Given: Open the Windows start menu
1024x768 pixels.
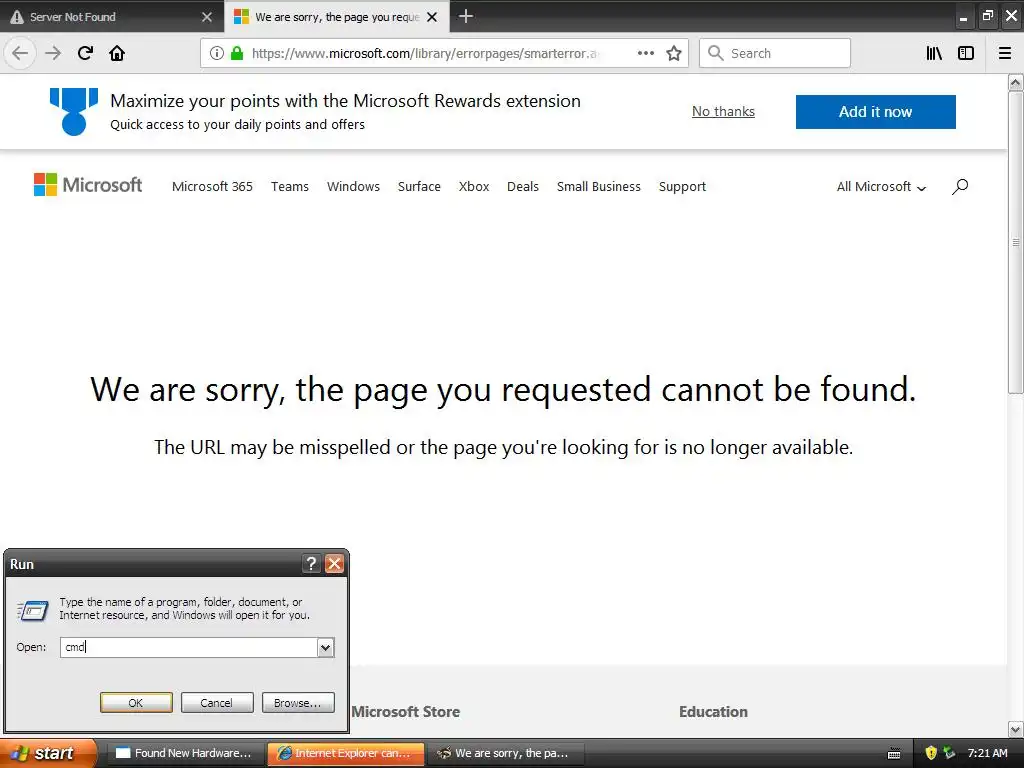Looking at the screenshot, I should click(x=47, y=753).
